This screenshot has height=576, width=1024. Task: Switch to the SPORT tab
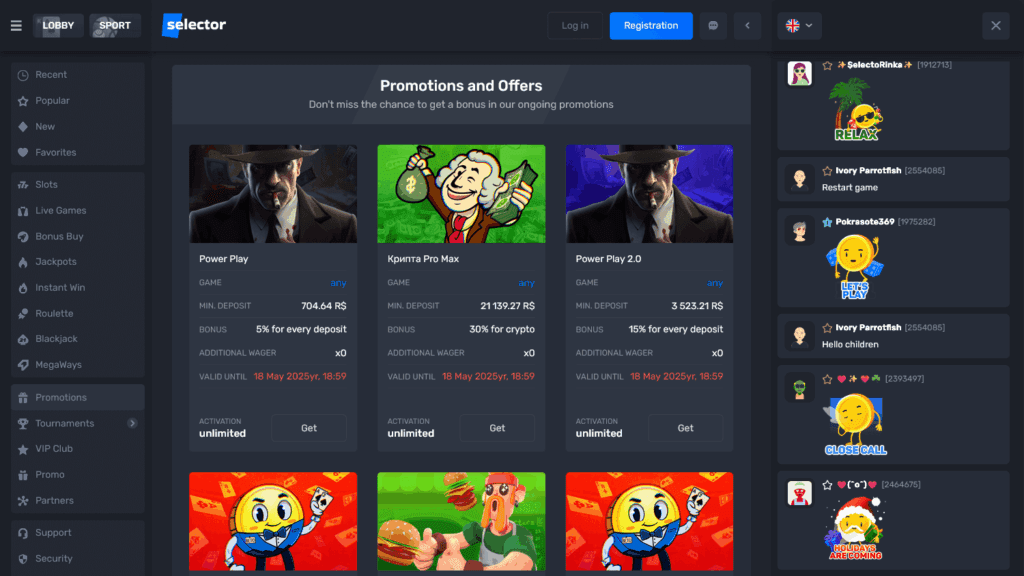coord(115,25)
